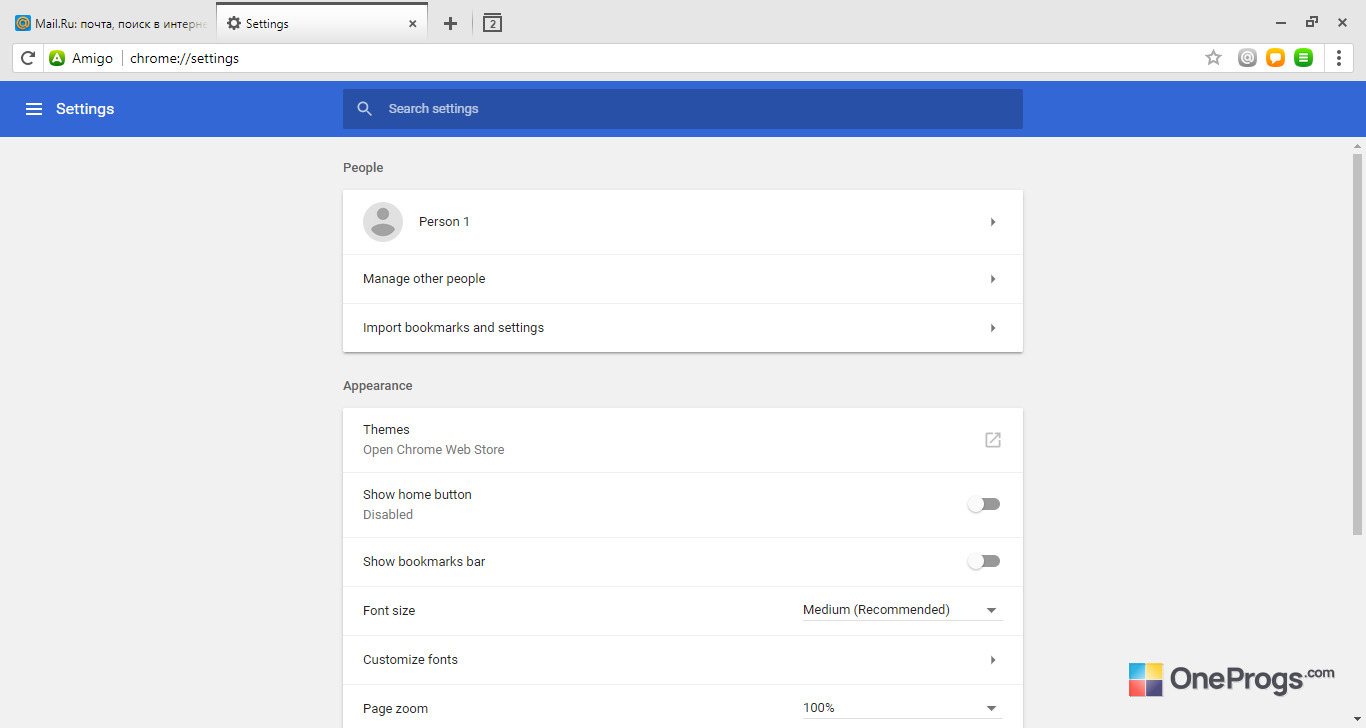The image size is (1366, 728).
Task: Close the Settings tab
Action: click(413, 23)
